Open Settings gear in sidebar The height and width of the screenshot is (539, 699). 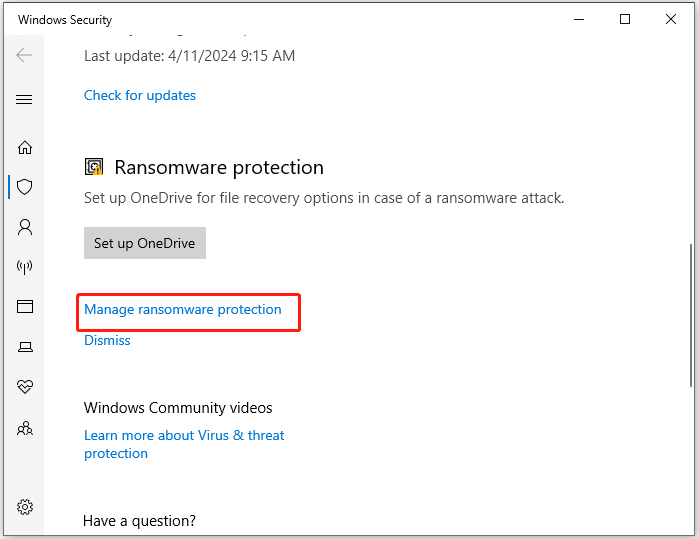click(25, 507)
